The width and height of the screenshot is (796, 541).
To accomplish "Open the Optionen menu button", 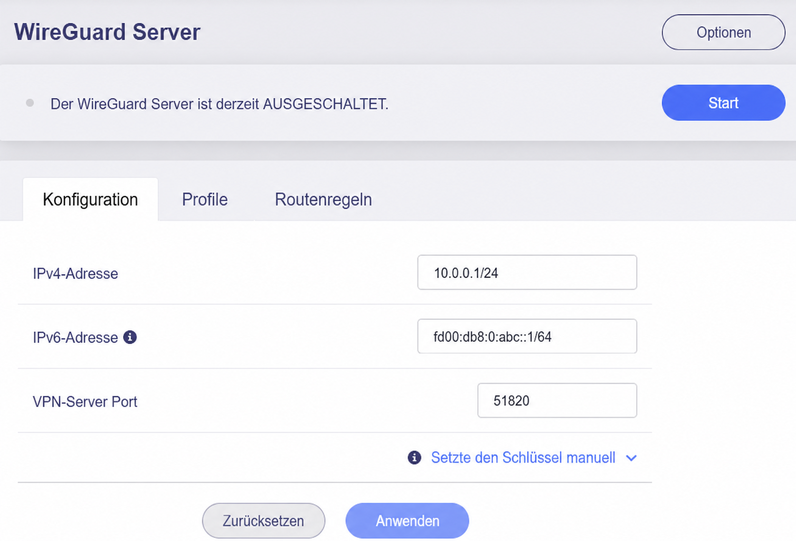I will coord(723,32).
